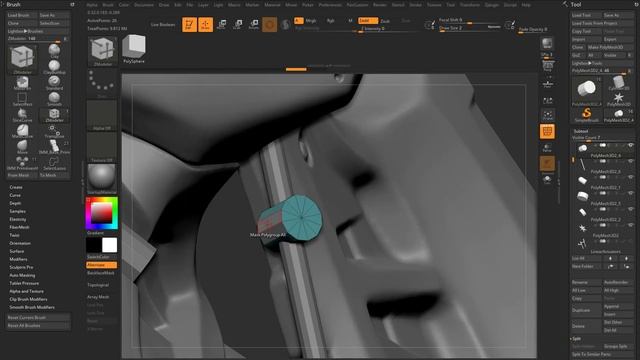Select the MaskPen brush
This screenshot has height=360, width=640.
(22, 83)
